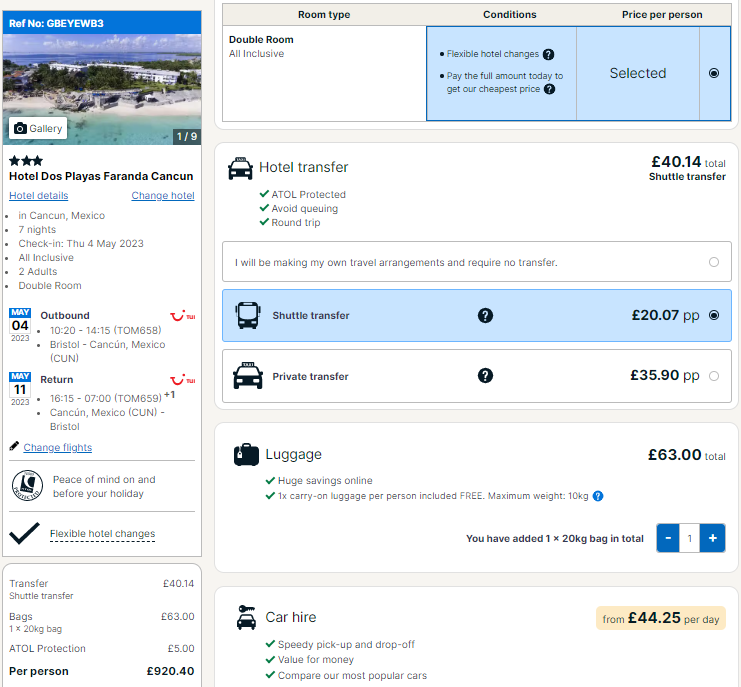This screenshot has height=687, width=741.
Task: Click the Price per person column header
Action: tap(662, 15)
